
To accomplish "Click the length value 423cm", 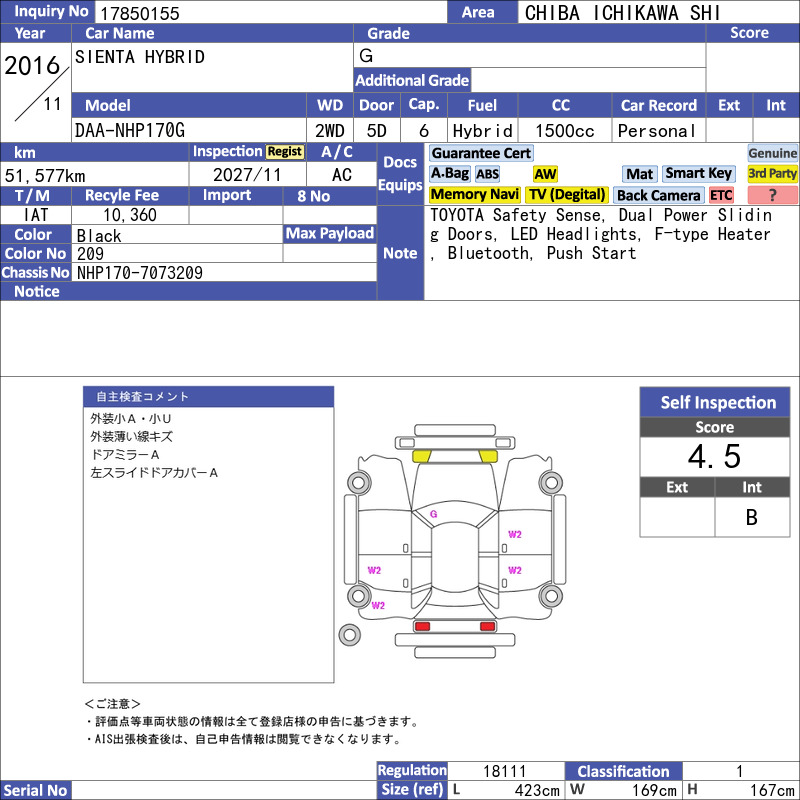I will [x=537, y=790].
